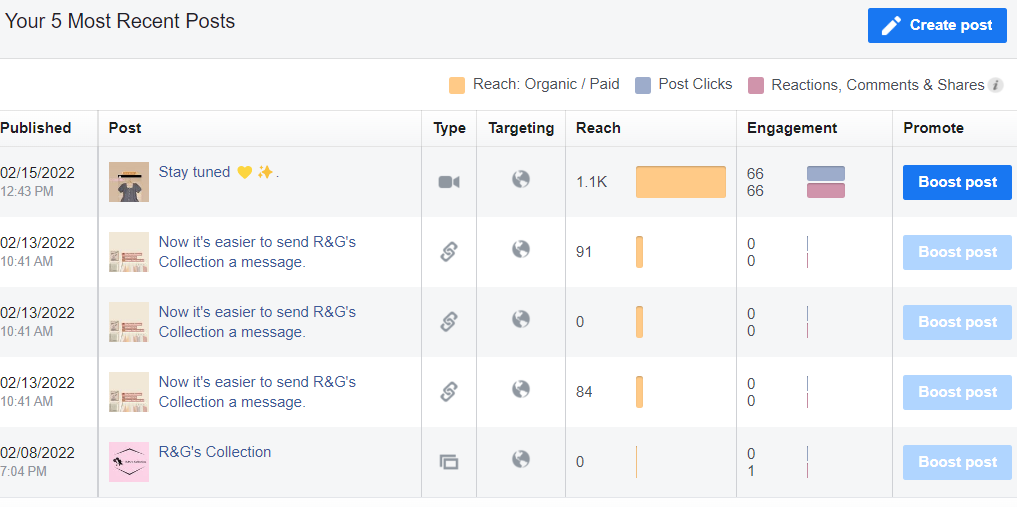Boost the Stay tuned post
Screen dimensions: 1017x507
click(x=957, y=182)
